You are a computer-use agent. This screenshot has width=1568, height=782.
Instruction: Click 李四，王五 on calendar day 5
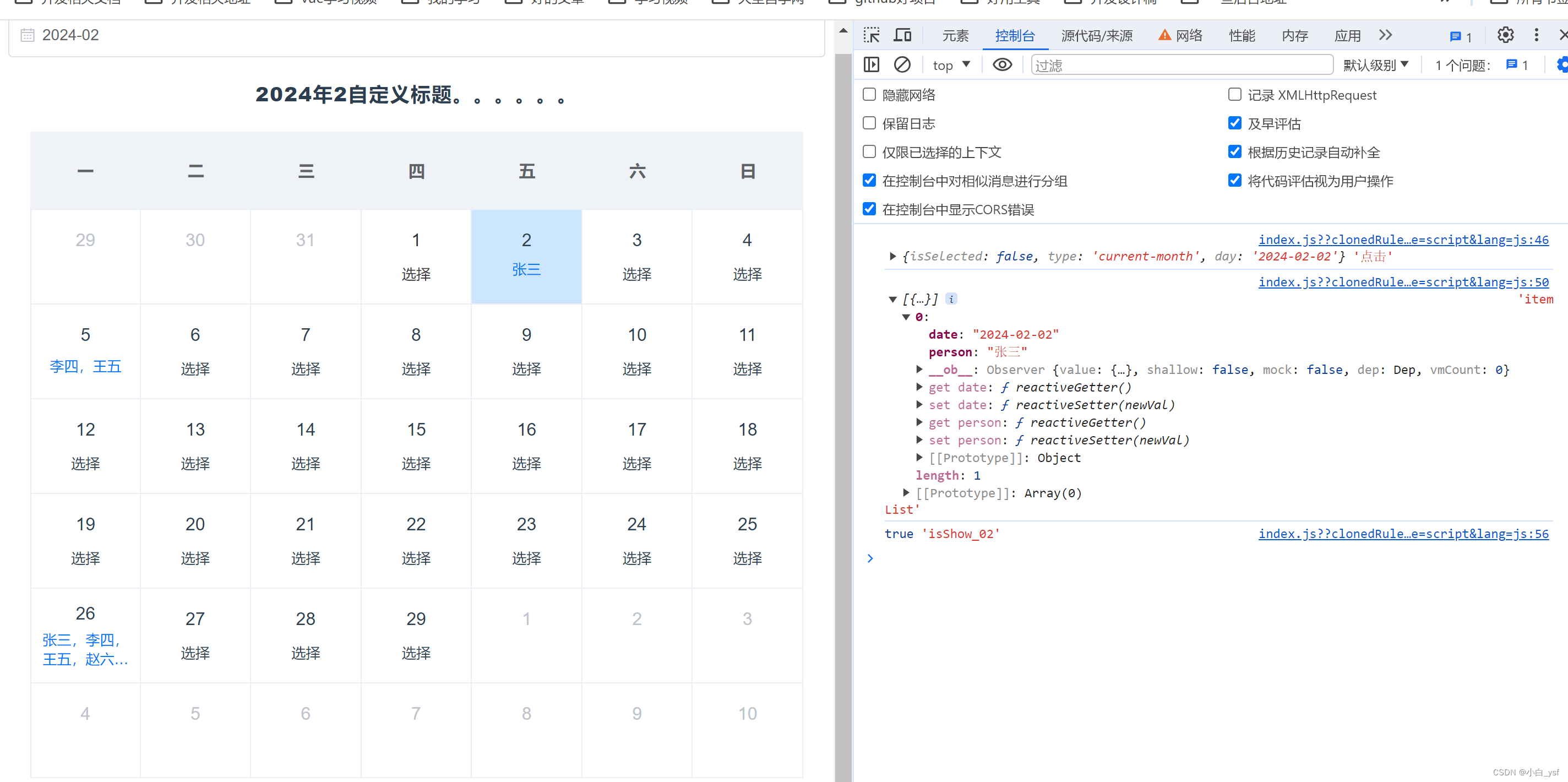[x=85, y=366]
